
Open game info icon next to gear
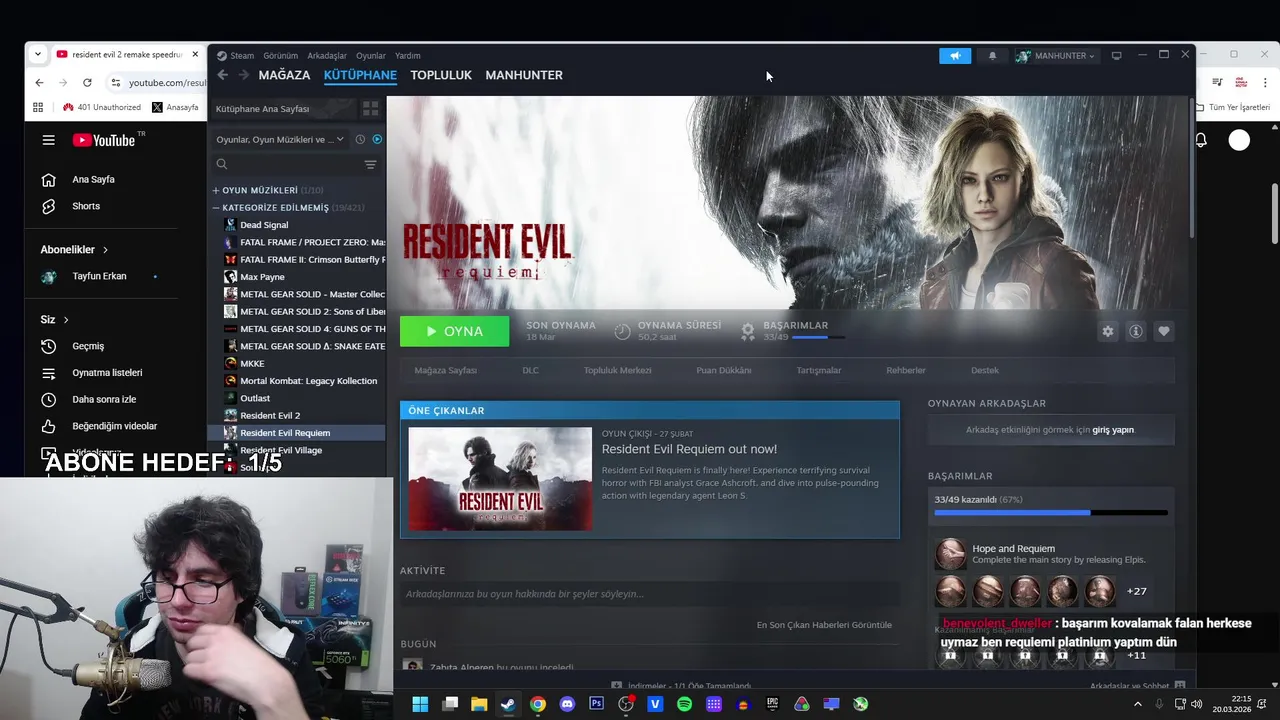click(x=1136, y=331)
